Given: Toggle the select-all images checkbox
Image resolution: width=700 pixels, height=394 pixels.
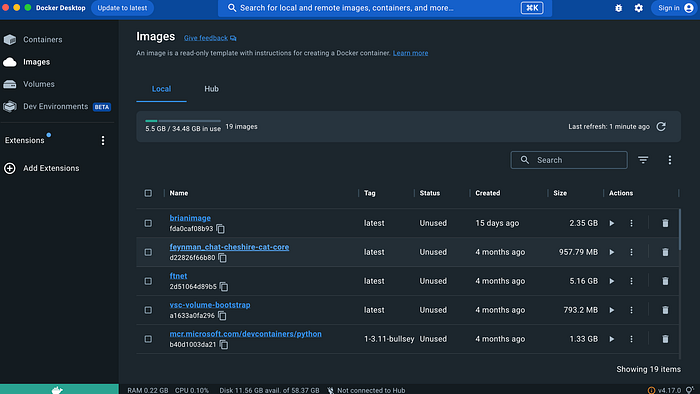Looking at the screenshot, I should [x=148, y=193].
